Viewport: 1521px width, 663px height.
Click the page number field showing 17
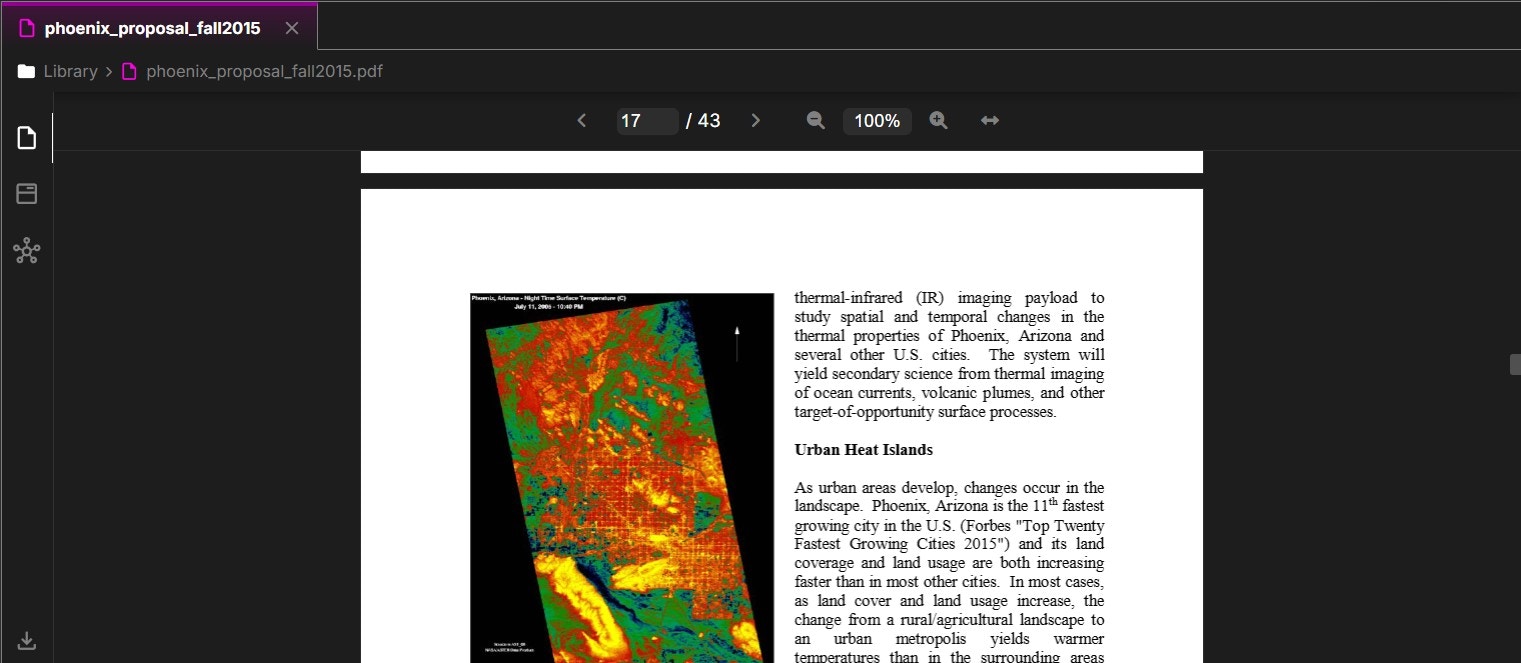click(x=647, y=121)
